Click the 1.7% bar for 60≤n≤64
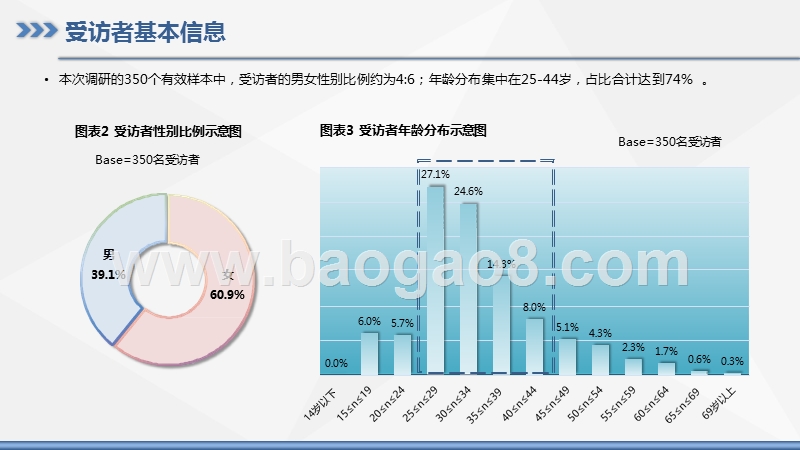Screen dimensions: 800x450 tap(666, 368)
